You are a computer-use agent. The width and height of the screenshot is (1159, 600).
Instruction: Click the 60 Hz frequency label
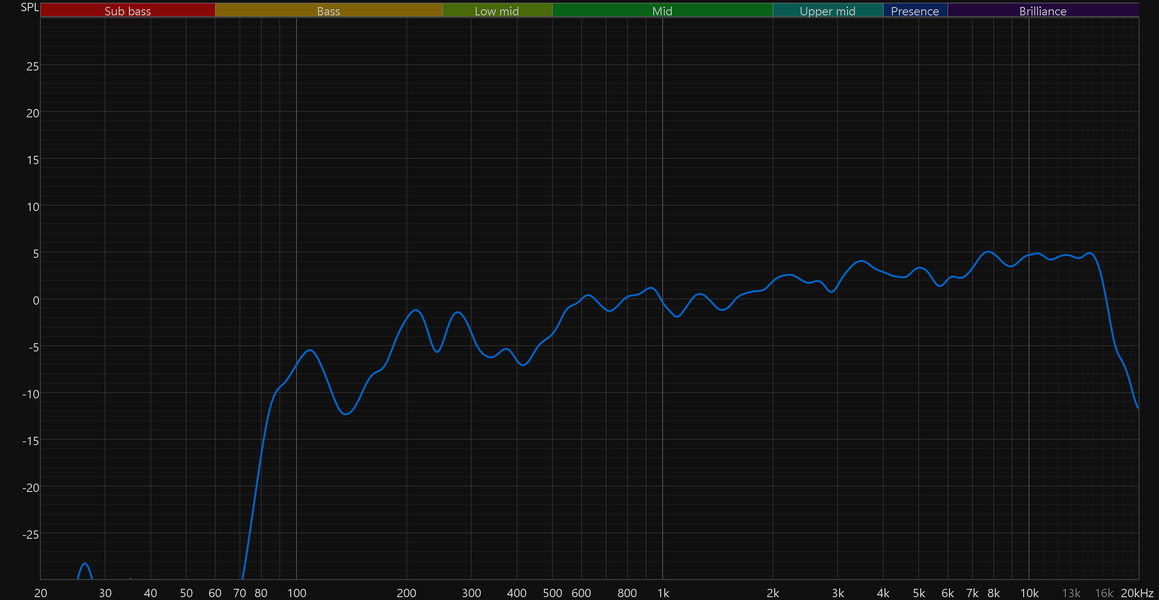[215, 593]
